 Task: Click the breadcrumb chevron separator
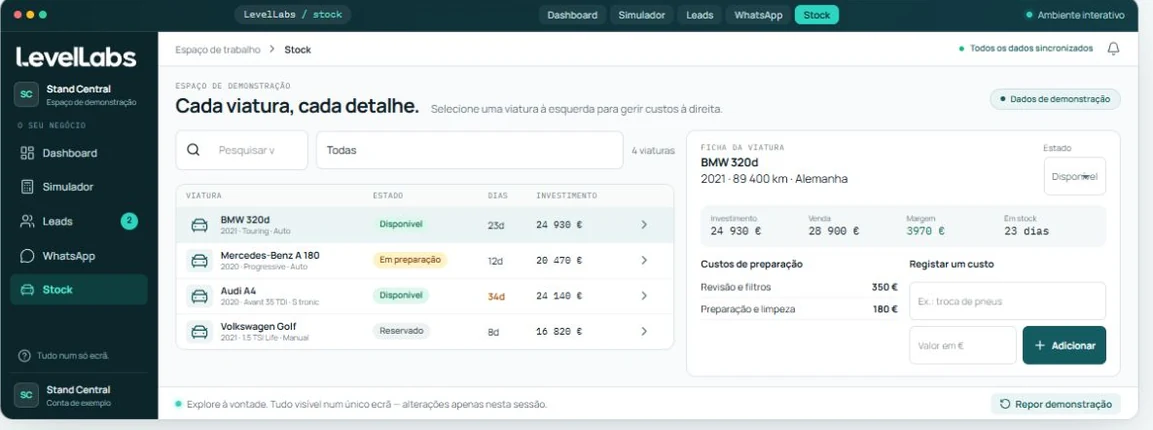point(272,49)
